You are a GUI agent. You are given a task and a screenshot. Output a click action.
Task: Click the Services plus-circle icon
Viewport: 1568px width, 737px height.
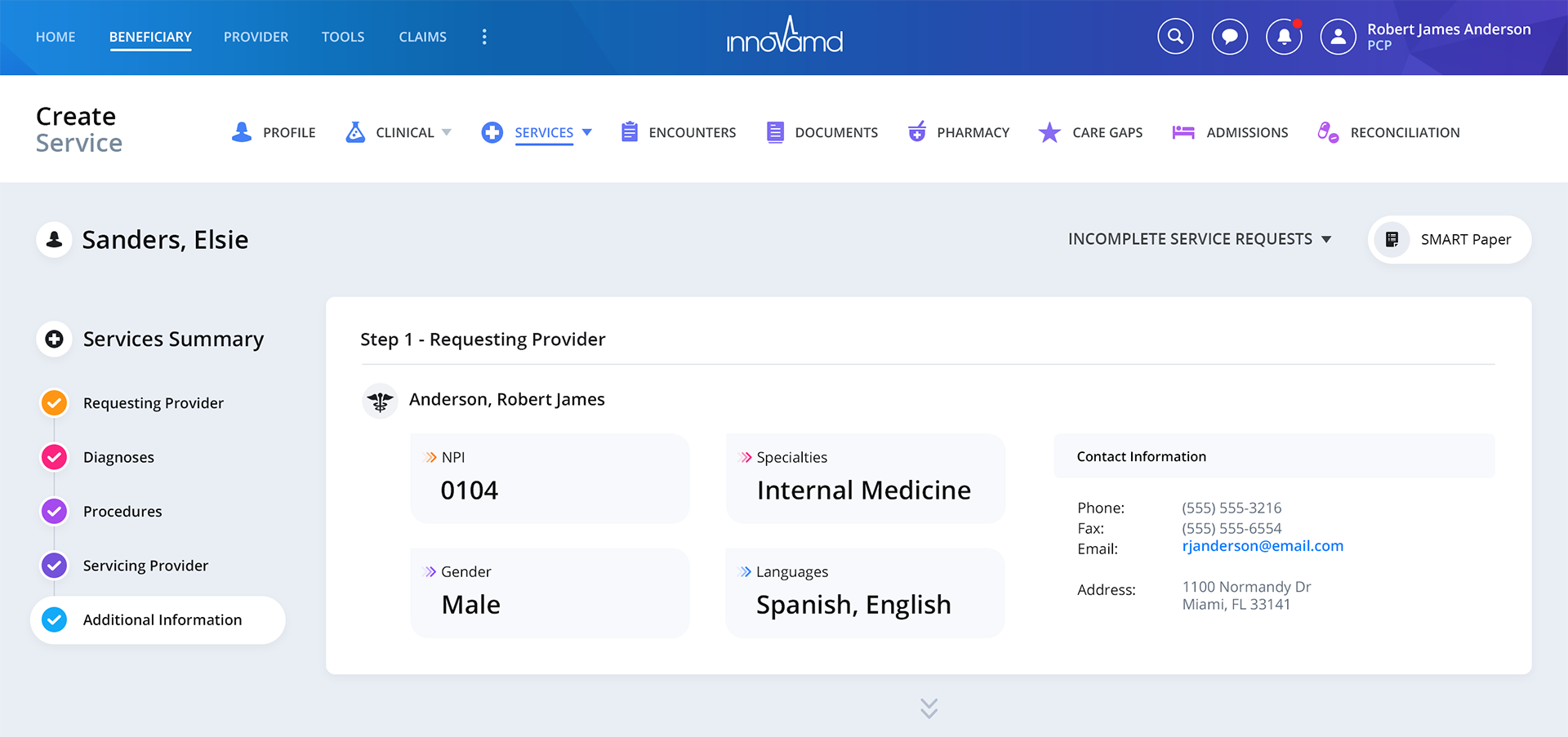[492, 132]
